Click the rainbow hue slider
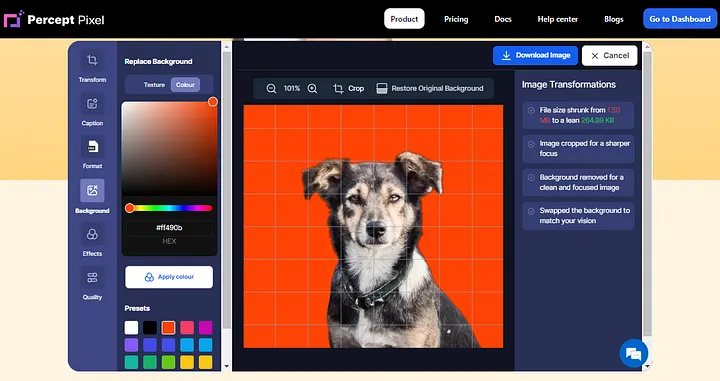720x381 pixels. pyautogui.click(x=169, y=208)
